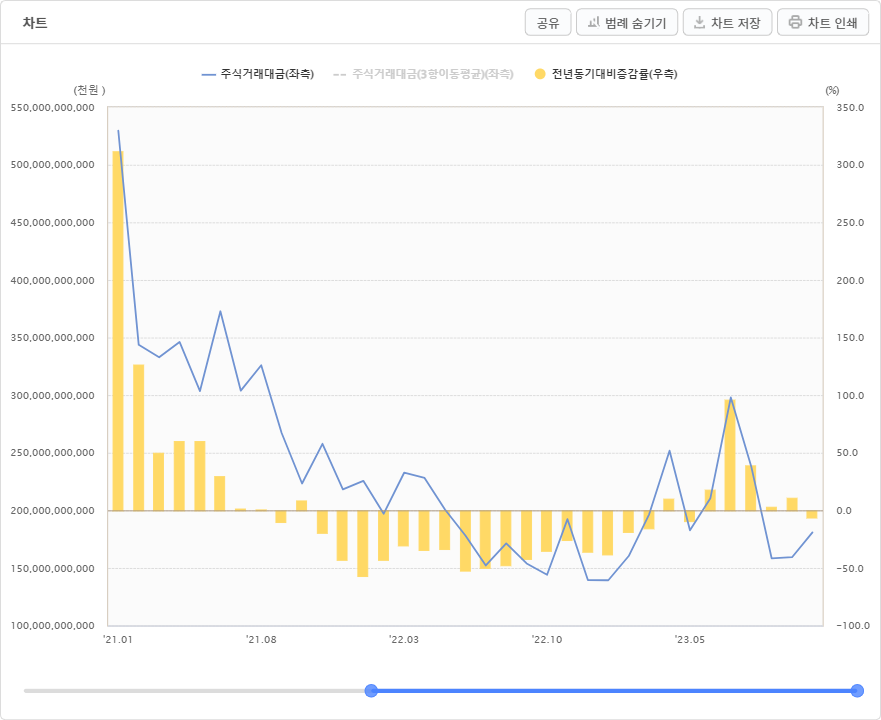Screen dimensions: 881x720
Task: Click the -100.0 right axis value
Action: 852,626
